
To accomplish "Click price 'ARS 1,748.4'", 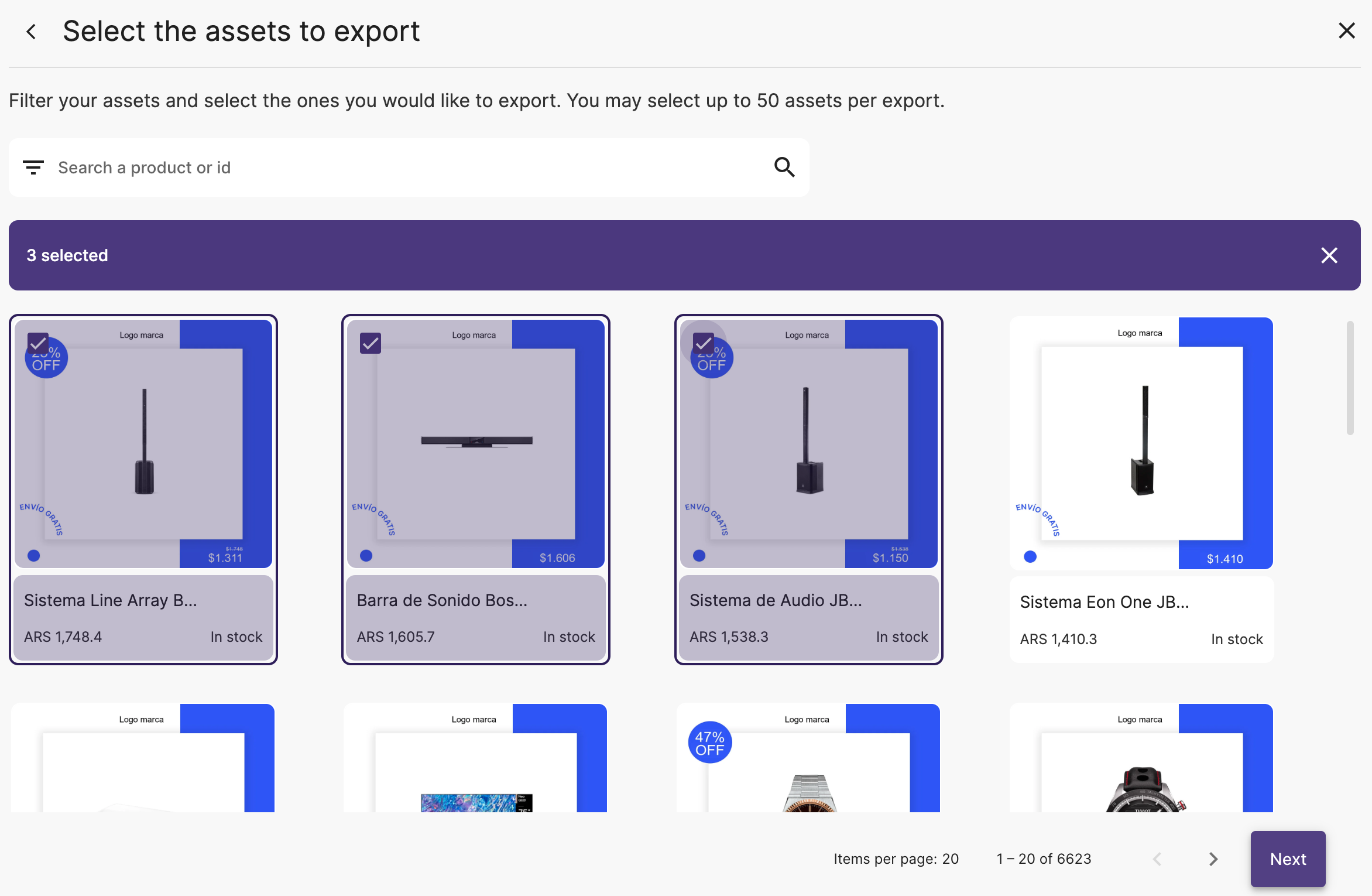I will (63, 637).
